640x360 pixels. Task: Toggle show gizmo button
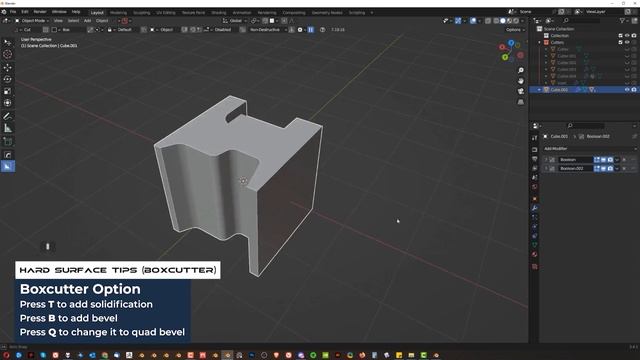click(x=458, y=21)
